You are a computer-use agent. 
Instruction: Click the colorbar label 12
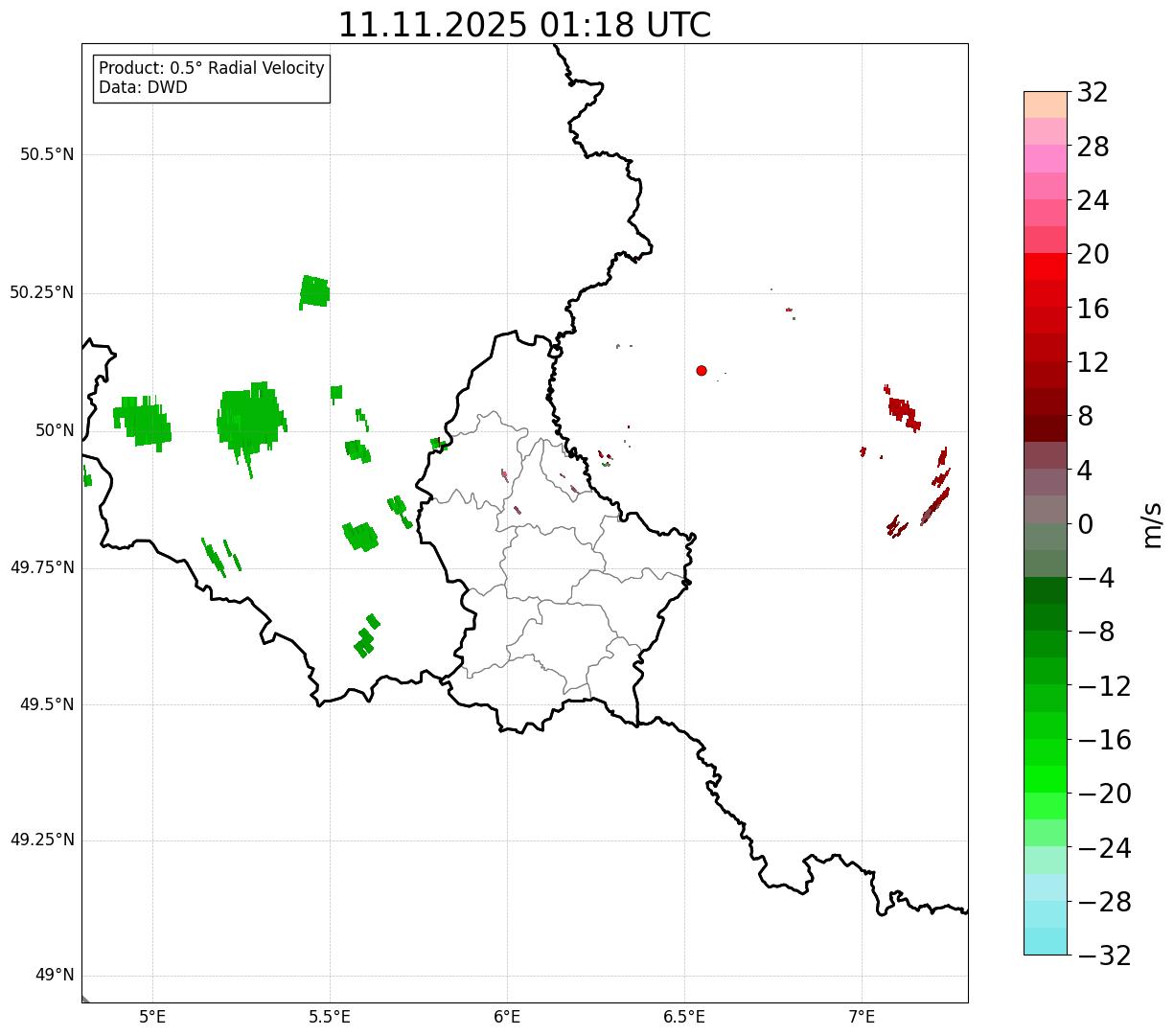(1093, 362)
